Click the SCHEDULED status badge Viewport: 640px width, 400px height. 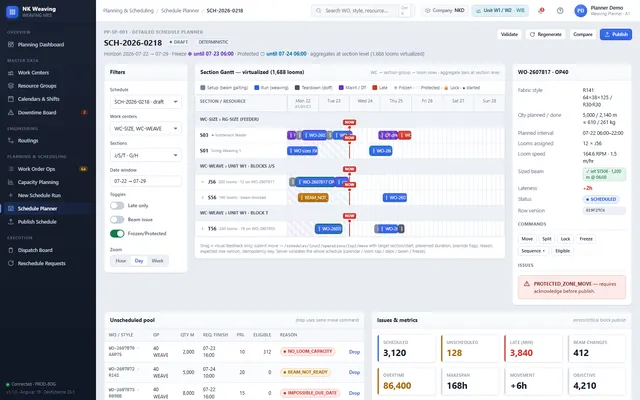pos(601,199)
